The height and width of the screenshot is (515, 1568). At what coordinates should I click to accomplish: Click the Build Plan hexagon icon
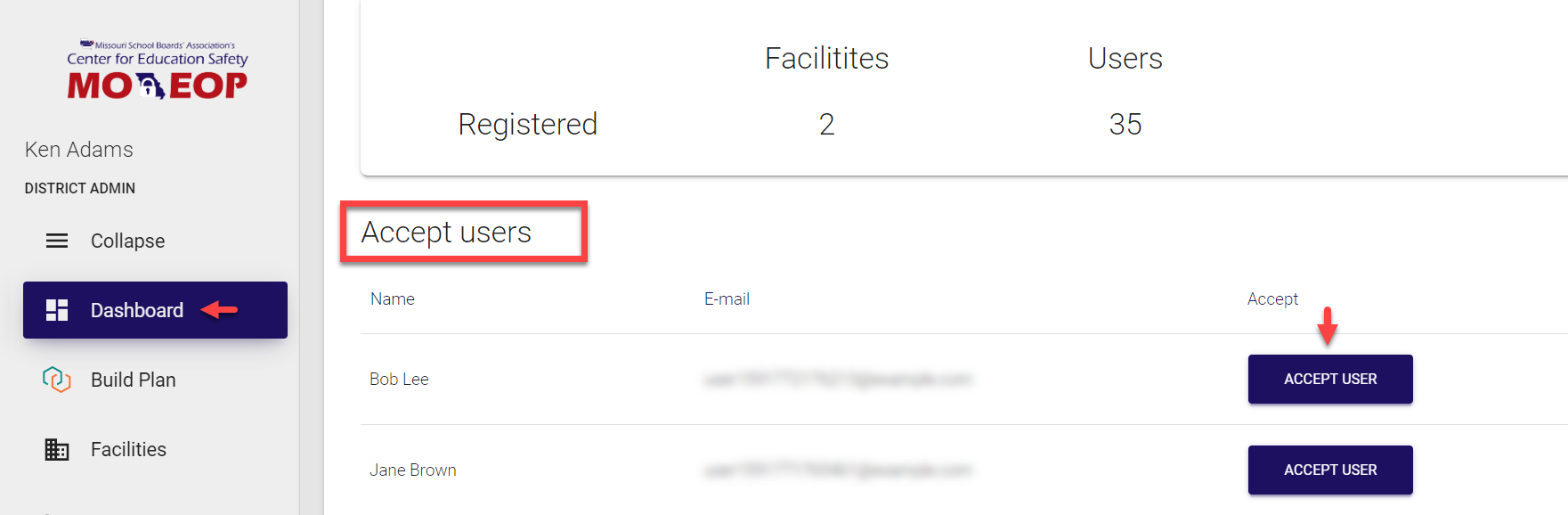coord(57,380)
